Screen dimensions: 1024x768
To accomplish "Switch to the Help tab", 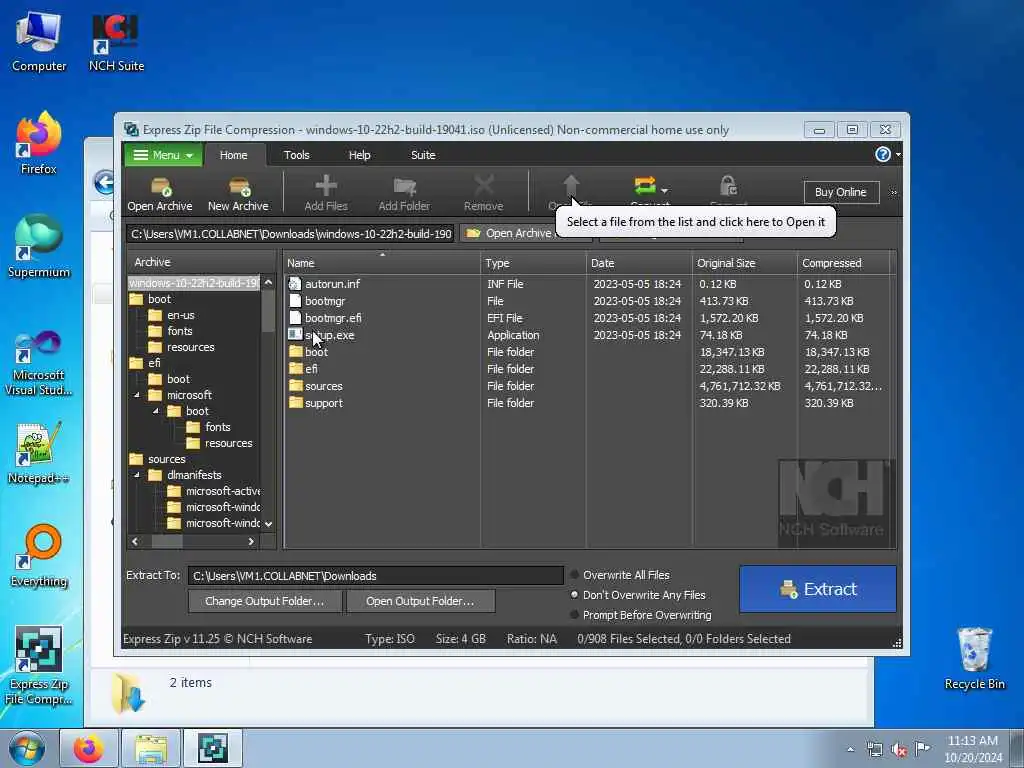I will [x=359, y=155].
